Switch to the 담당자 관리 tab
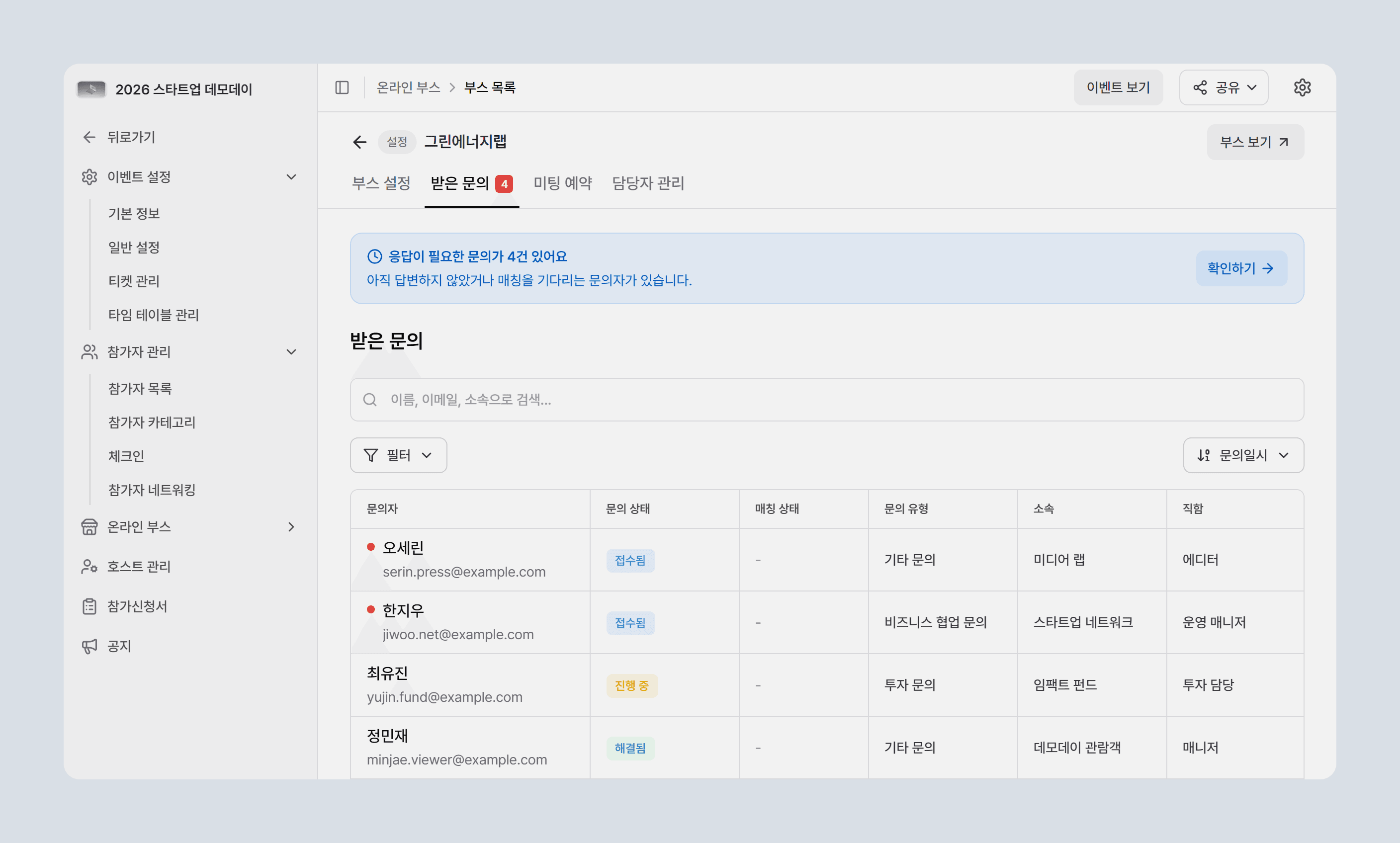This screenshot has width=1400, height=843. pyautogui.click(x=648, y=183)
